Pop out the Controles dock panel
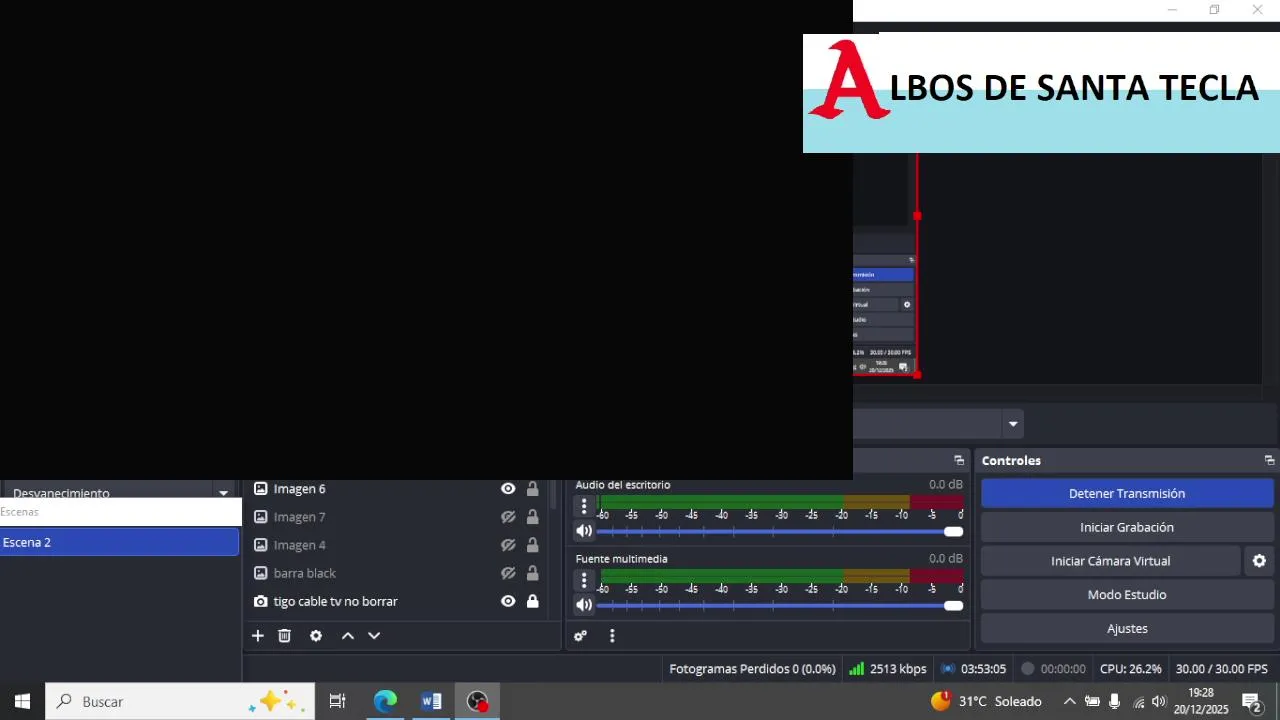This screenshot has height=720, width=1280. point(1269,461)
